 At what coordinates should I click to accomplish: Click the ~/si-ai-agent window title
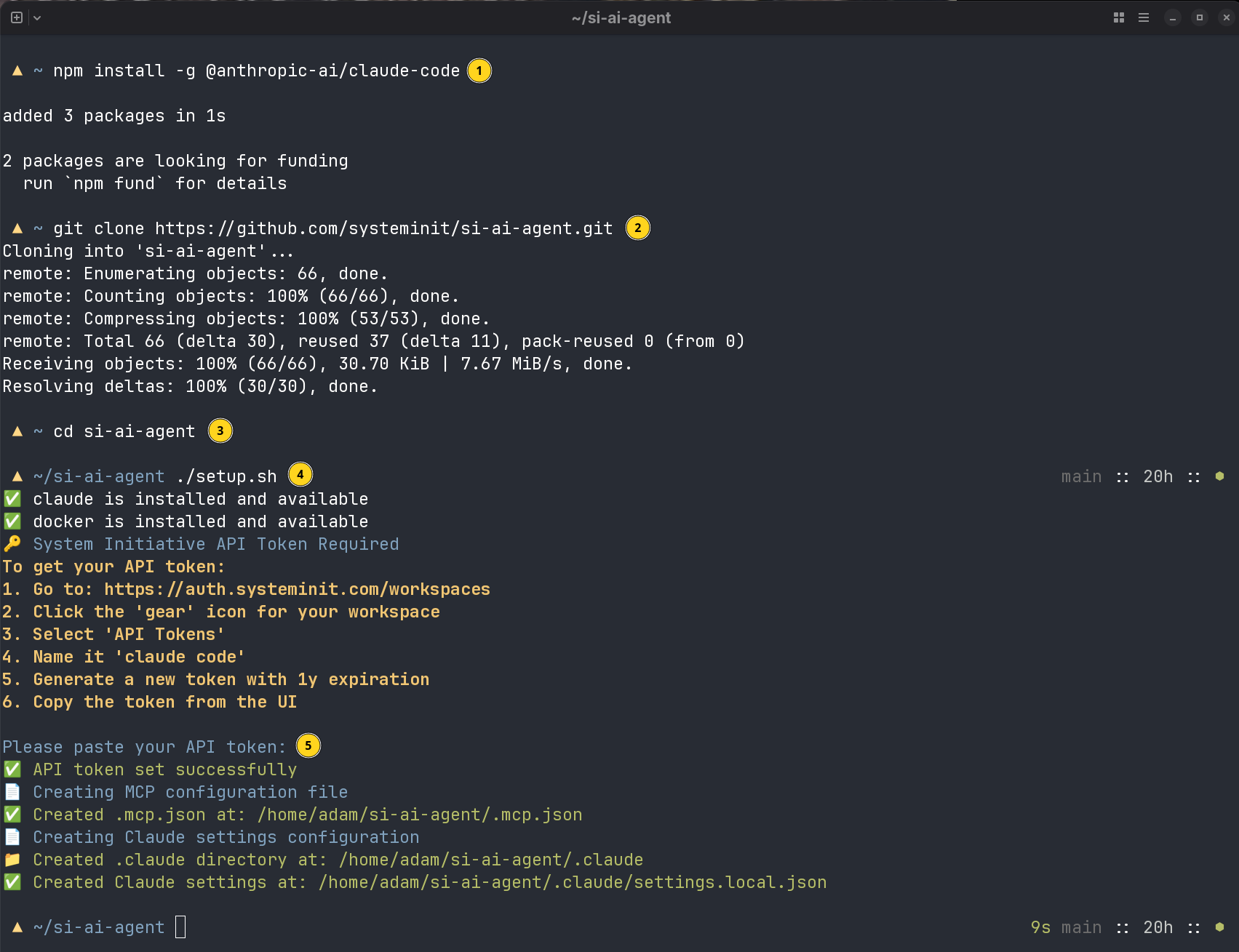coord(621,17)
